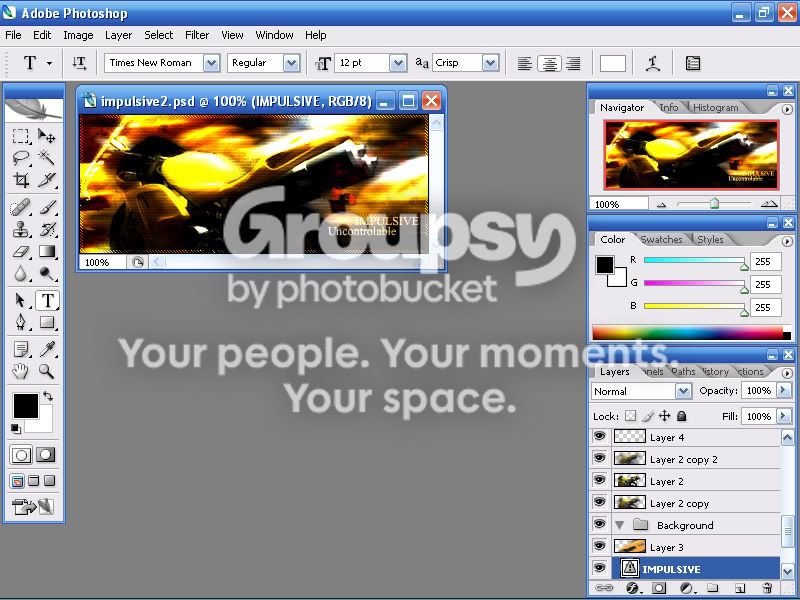This screenshot has height=600, width=800.
Task: Open the anti-aliasing method dropdown
Action: [x=490, y=63]
